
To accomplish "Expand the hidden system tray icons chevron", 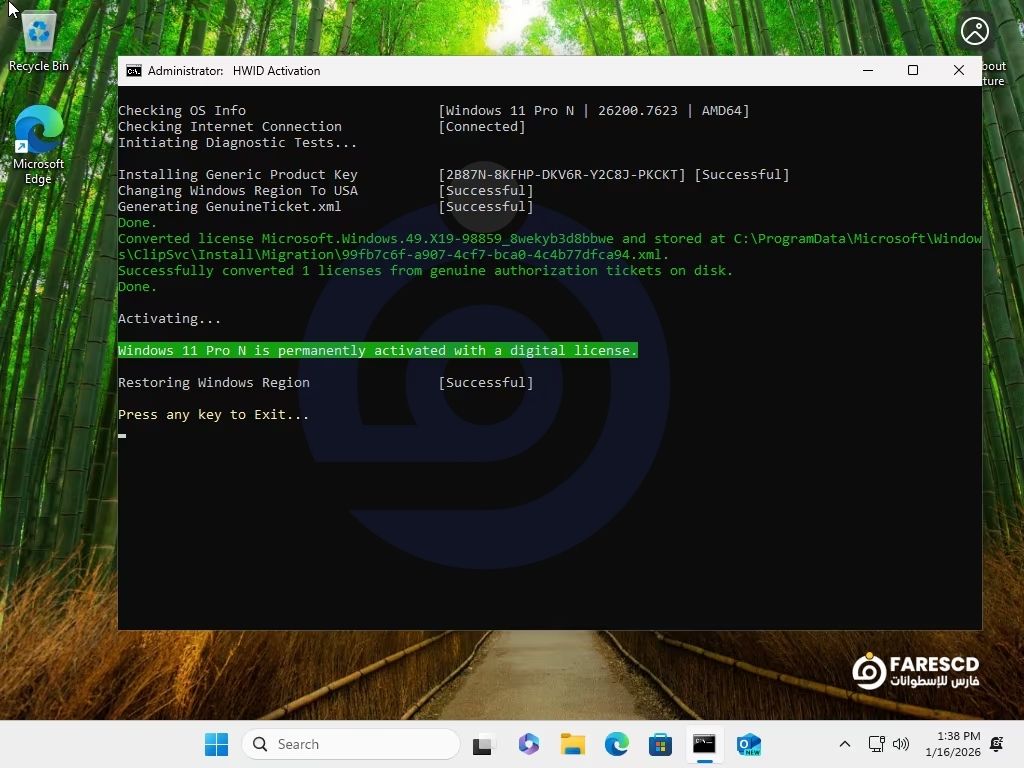I will 844,744.
